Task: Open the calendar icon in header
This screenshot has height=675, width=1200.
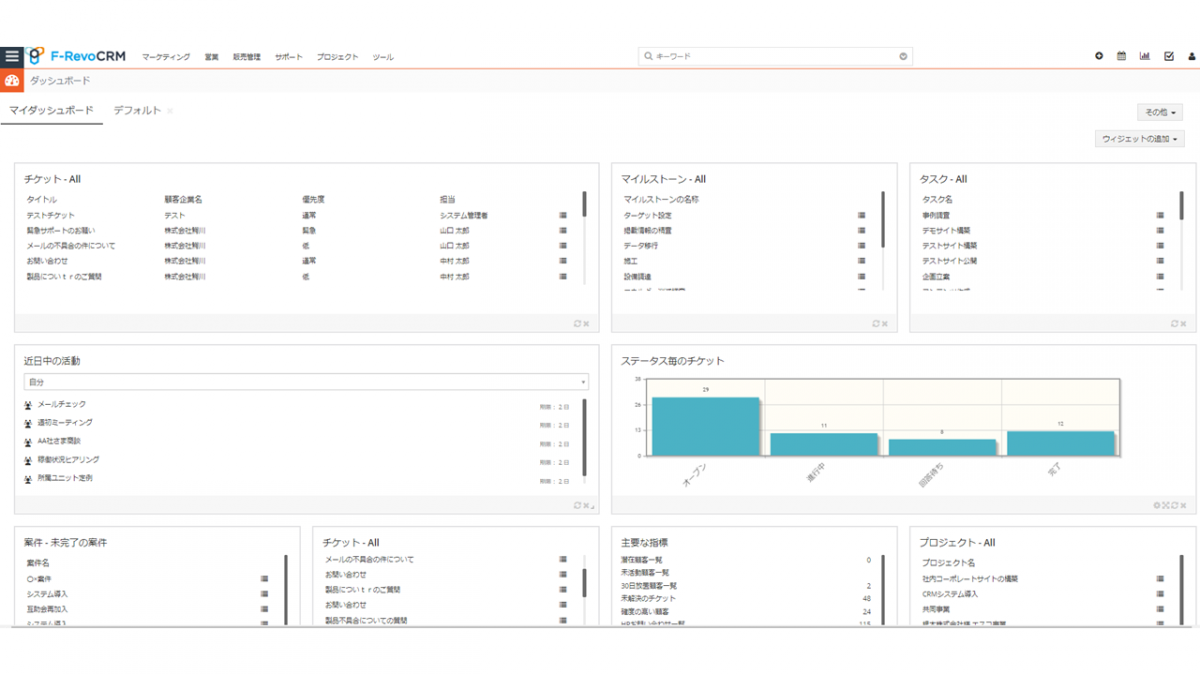Action: tap(1121, 57)
